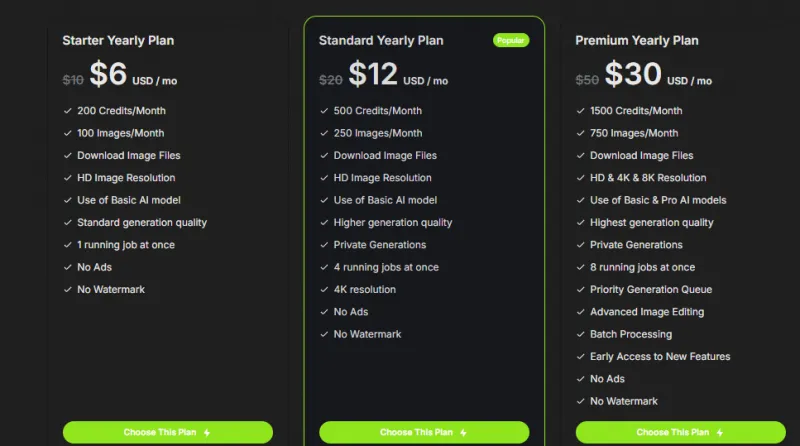Screen dimensions: 800x446
Task: Click the green Popular badge
Action: point(511,41)
